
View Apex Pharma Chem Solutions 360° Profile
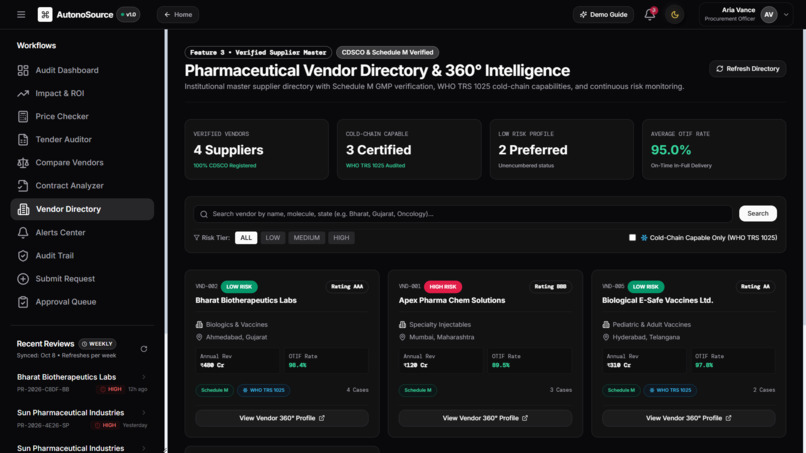pos(485,418)
